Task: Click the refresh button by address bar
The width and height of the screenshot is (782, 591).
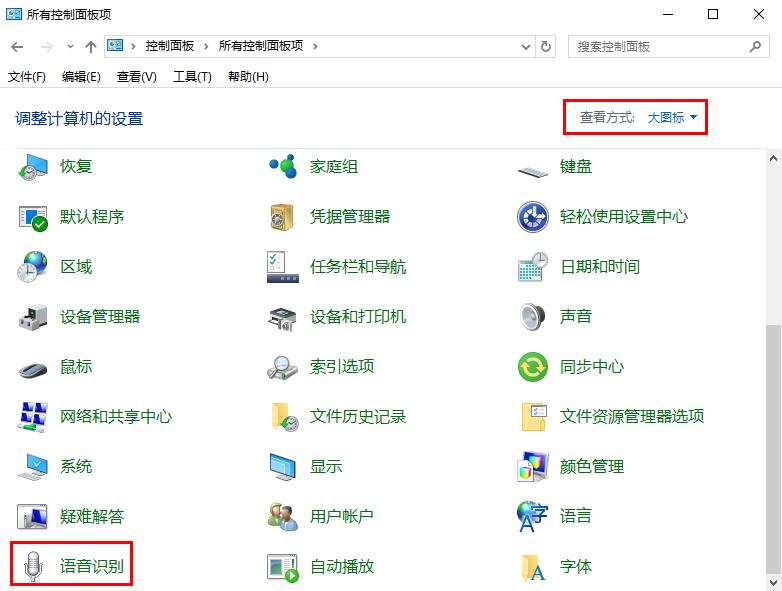Action: pos(546,46)
